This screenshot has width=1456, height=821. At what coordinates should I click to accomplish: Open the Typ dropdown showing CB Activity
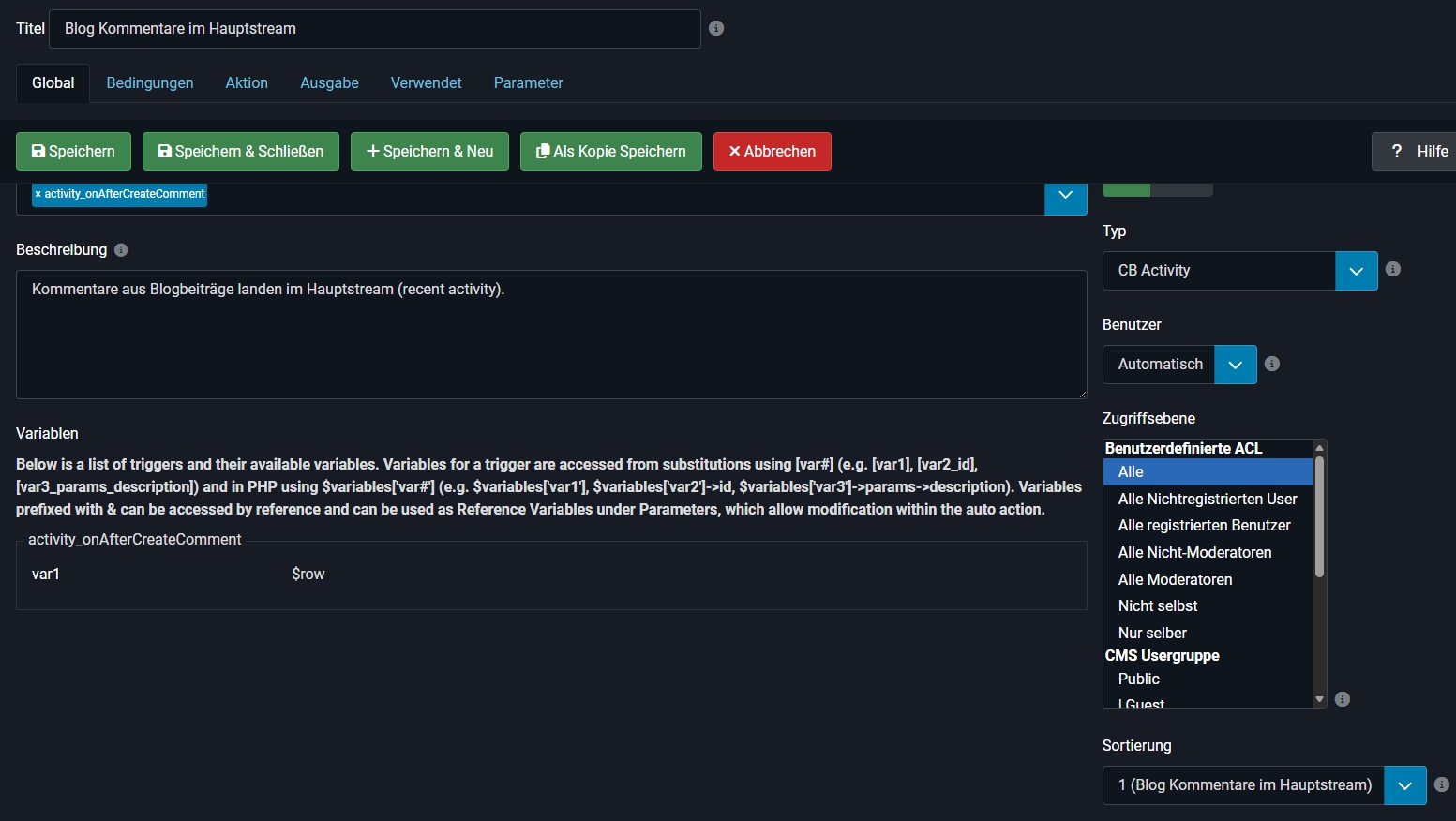[1356, 271]
